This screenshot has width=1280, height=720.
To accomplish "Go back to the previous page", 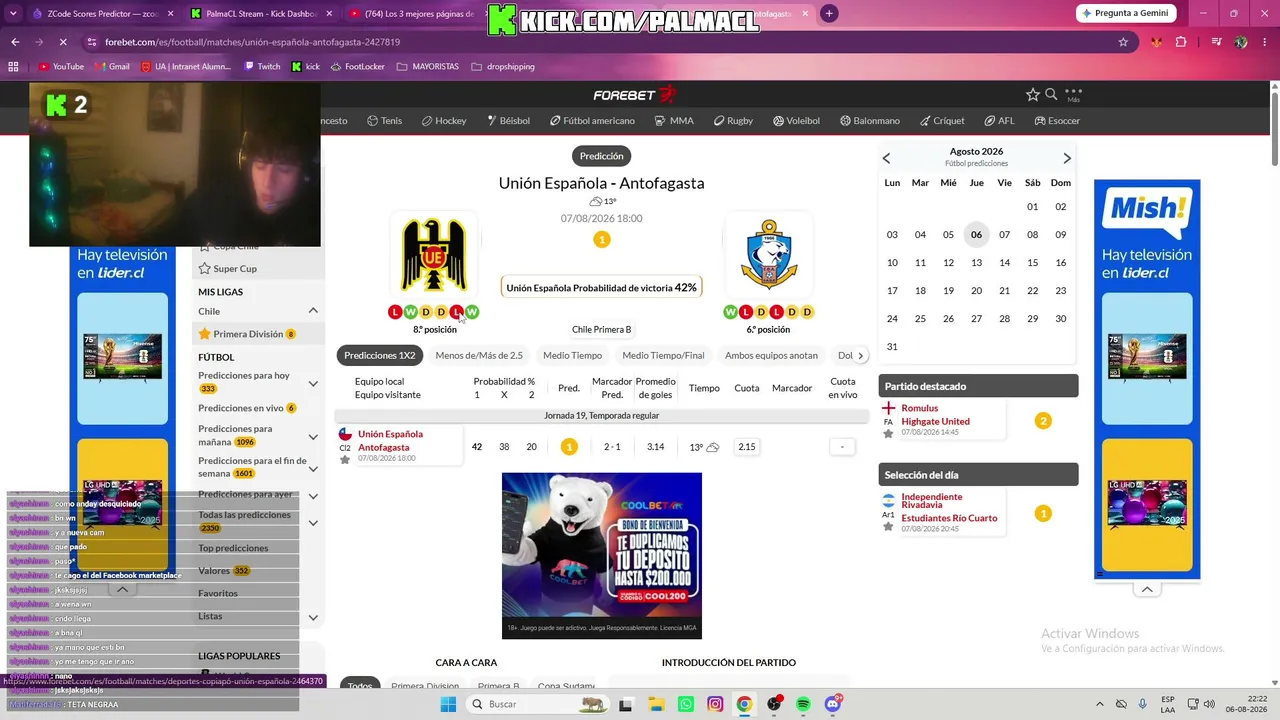I will 15,42.
